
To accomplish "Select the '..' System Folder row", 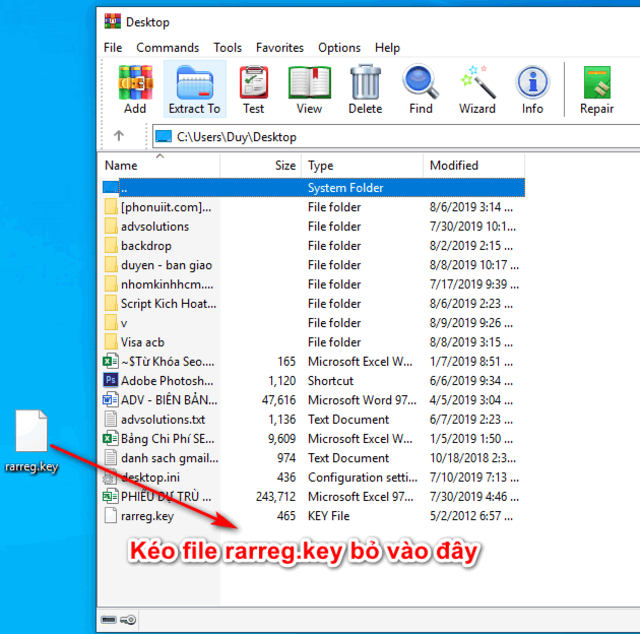I will point(313,188).
